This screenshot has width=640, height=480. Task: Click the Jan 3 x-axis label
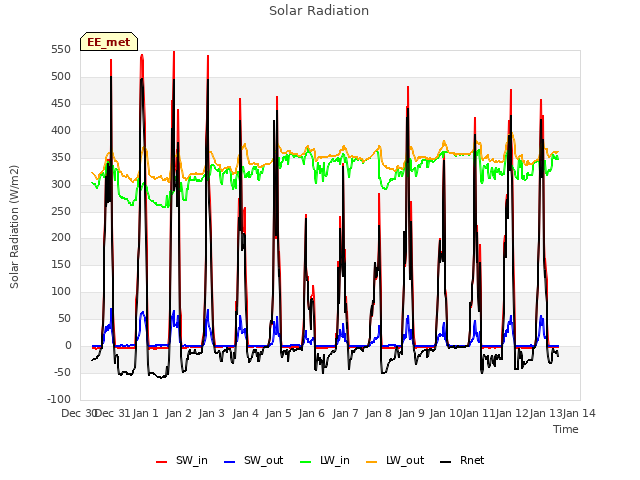(x=212, y=413)
